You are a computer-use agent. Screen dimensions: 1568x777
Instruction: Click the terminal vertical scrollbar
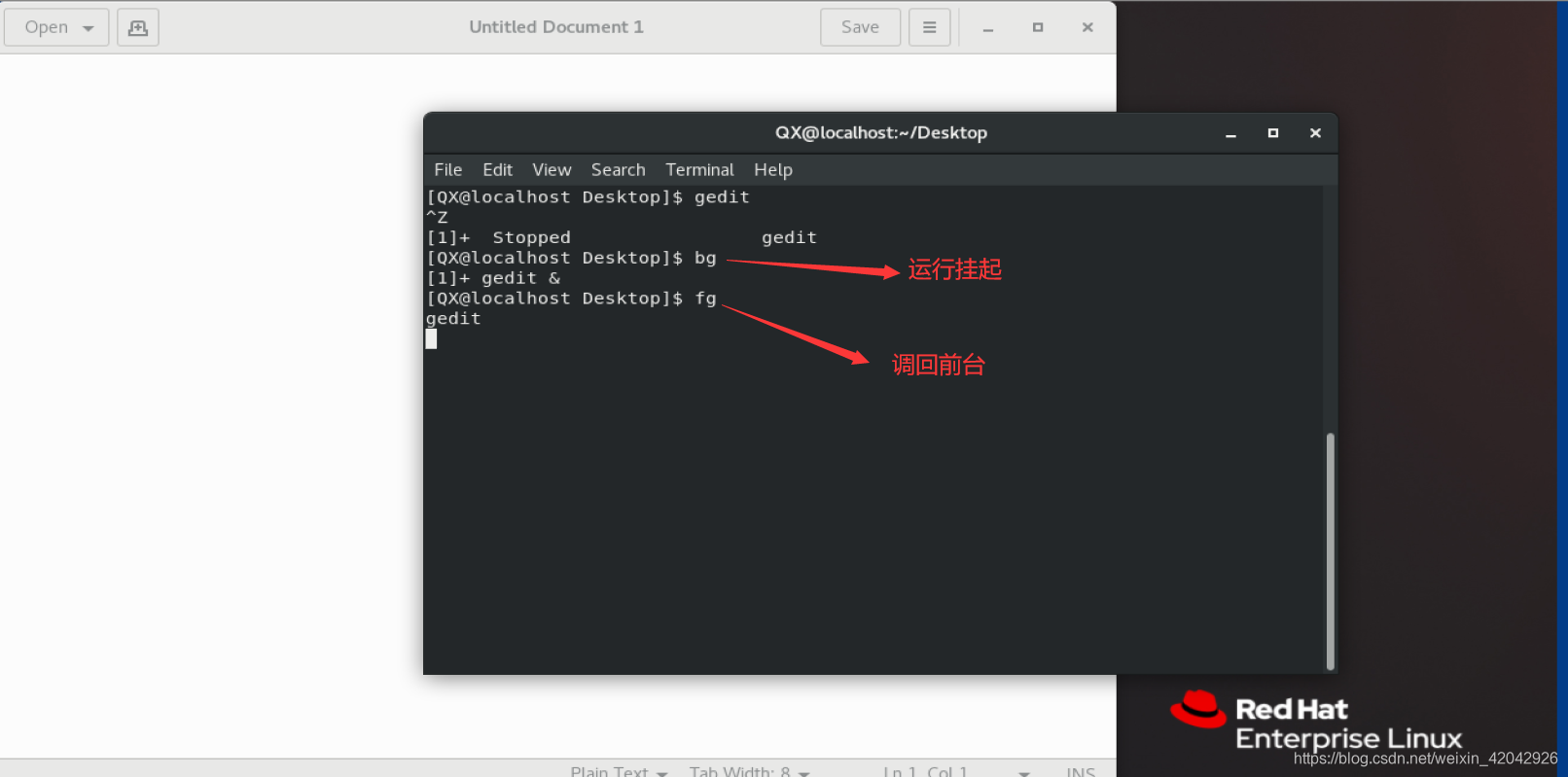click(1330, 550)
